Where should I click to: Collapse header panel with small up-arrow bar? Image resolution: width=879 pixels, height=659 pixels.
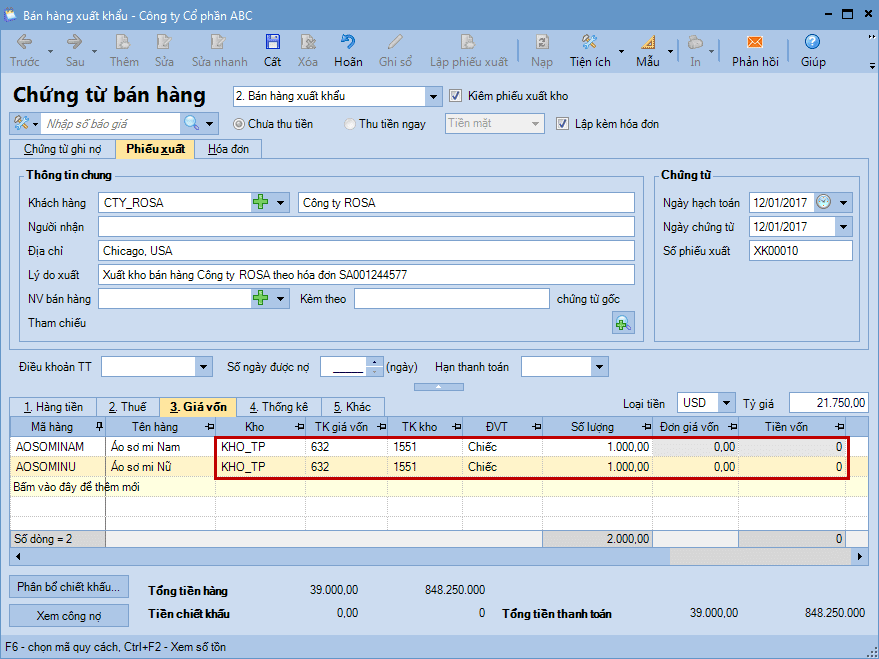tap(438, 387)
